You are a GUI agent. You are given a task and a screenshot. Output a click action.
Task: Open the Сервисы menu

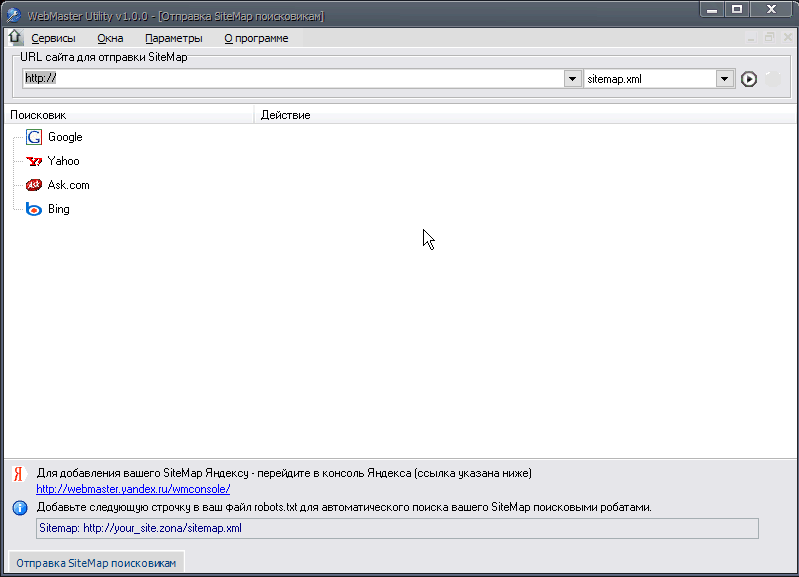(x=53, y=38)
